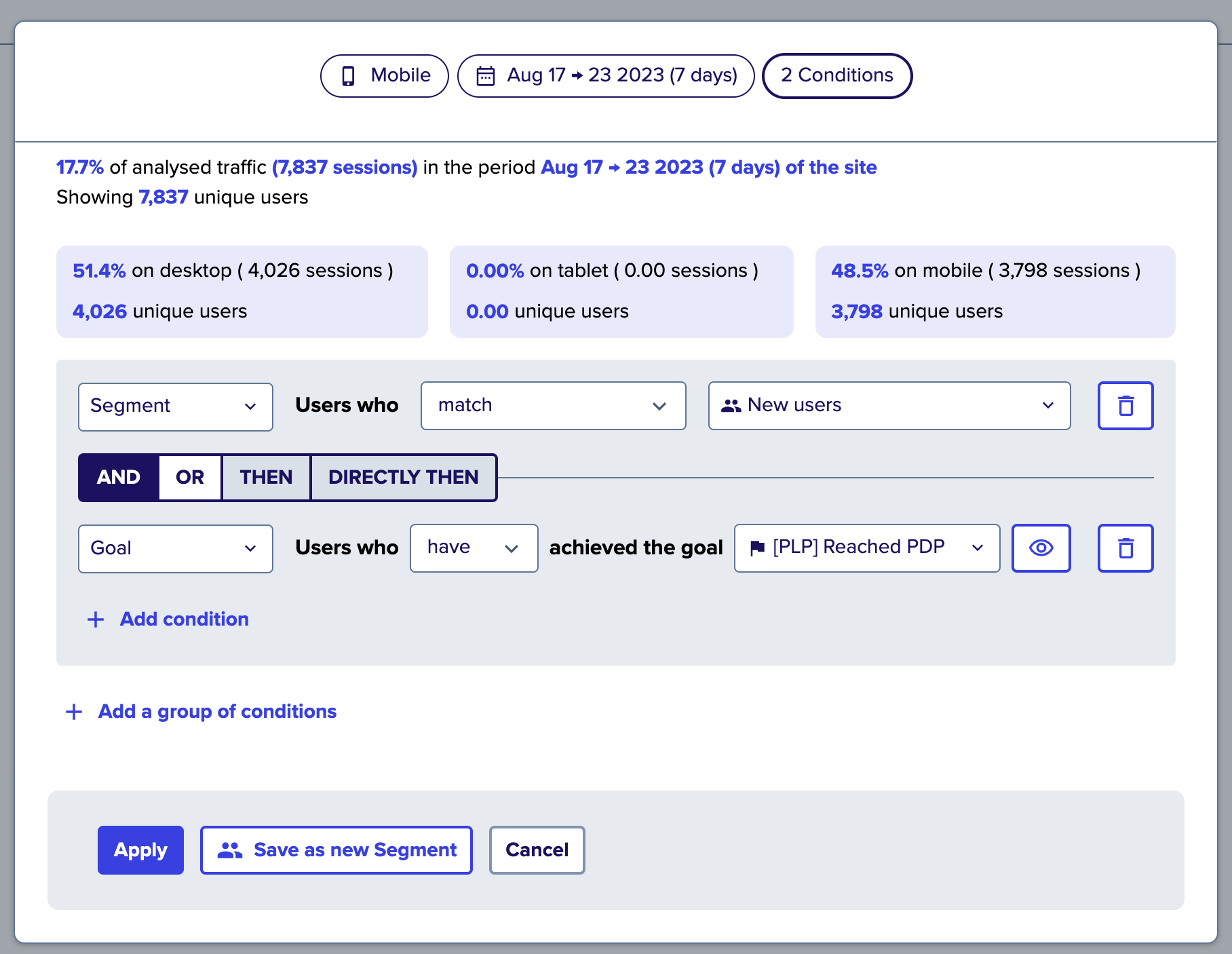
Task: Apply the conditions
Action: pos(140,850)
